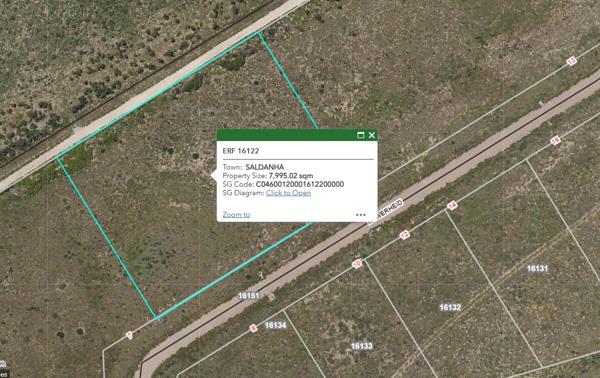Click the property size 7,995.02 sqm text

pyautogui.click(x=291, y=176)
